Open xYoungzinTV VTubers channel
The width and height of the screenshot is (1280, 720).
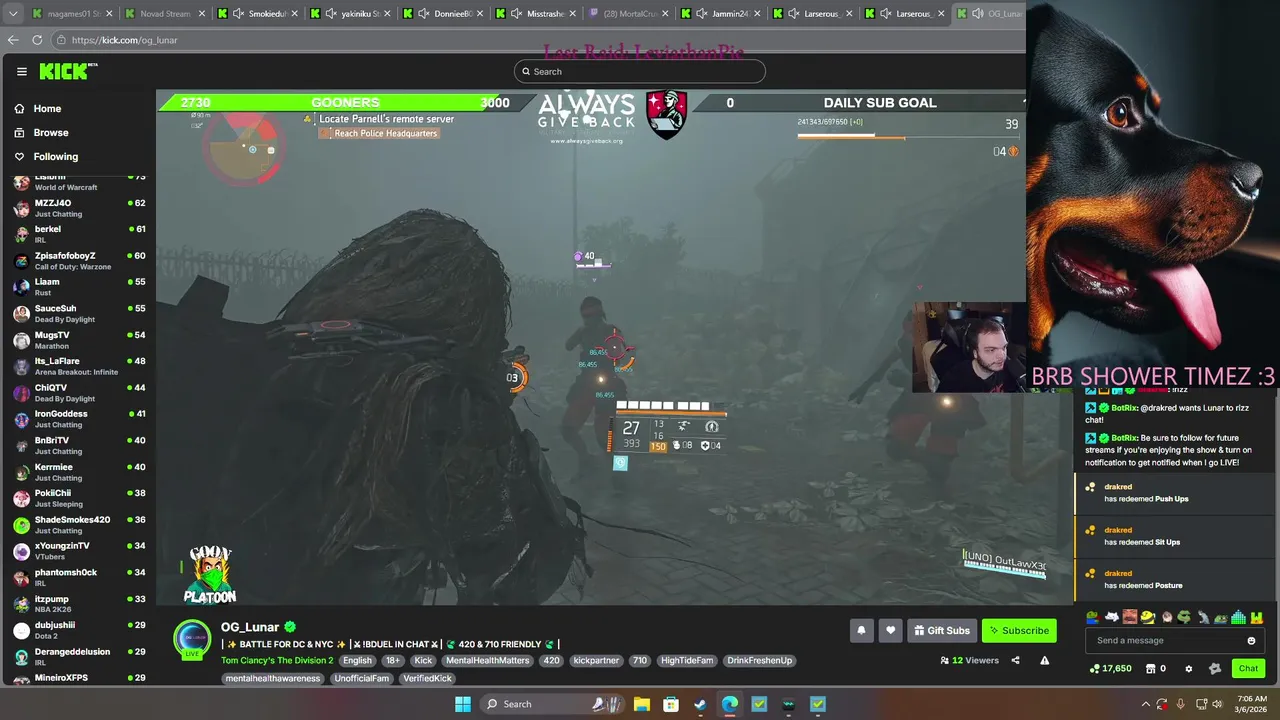[78, 551]
